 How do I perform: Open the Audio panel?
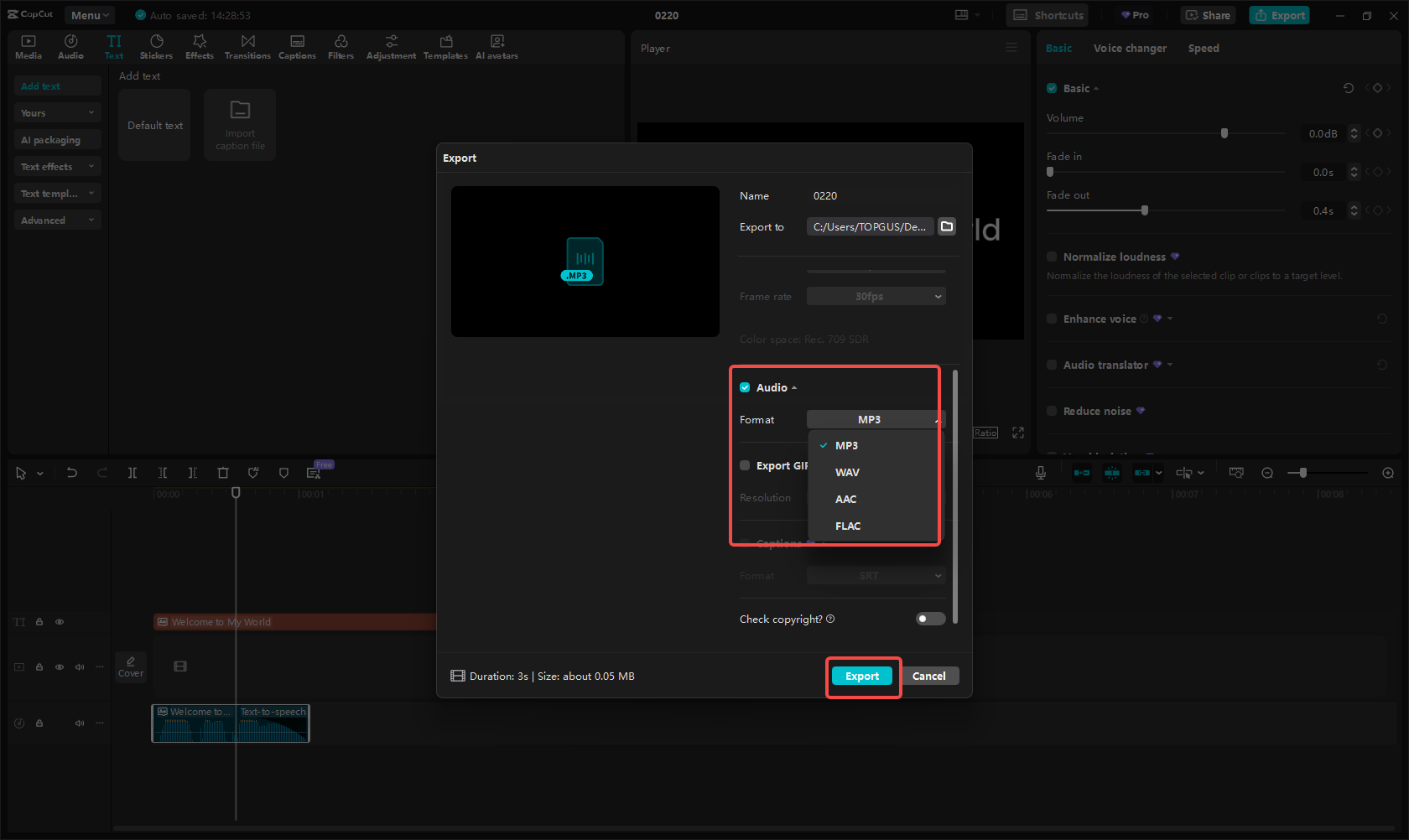tap(70, 47)
